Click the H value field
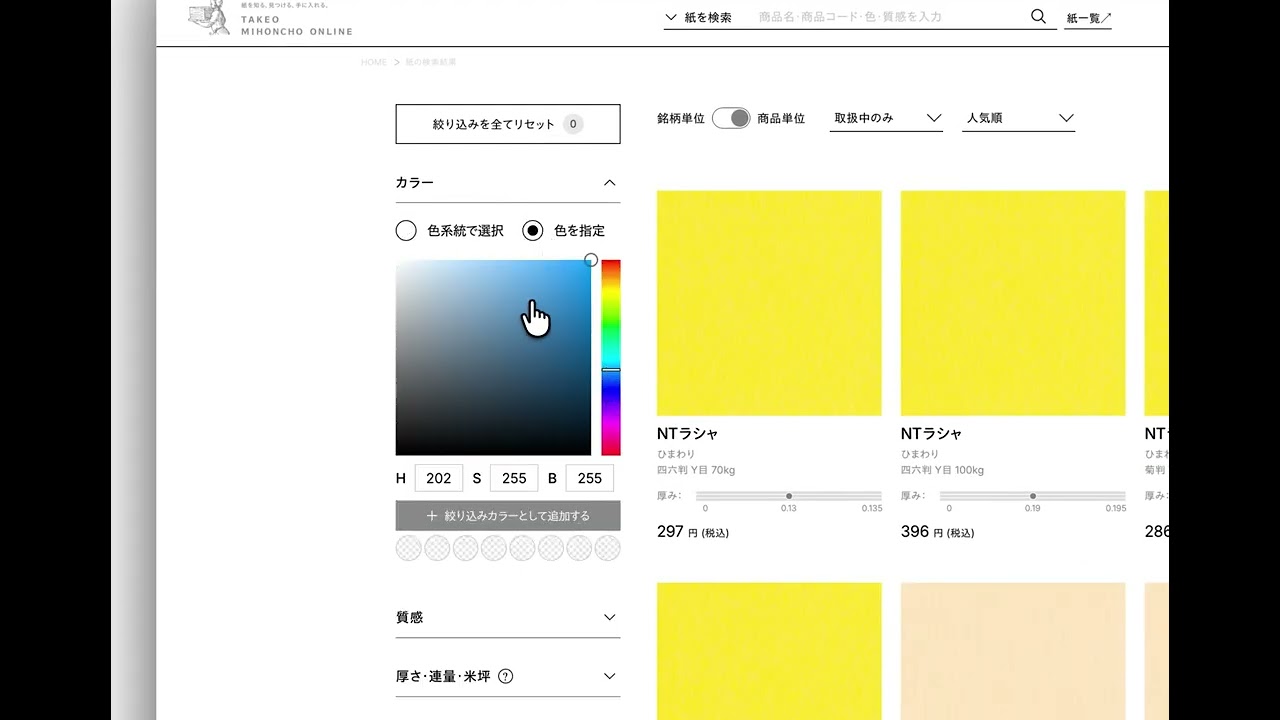The image size is (1280, 720). click(x=439, y=478)
